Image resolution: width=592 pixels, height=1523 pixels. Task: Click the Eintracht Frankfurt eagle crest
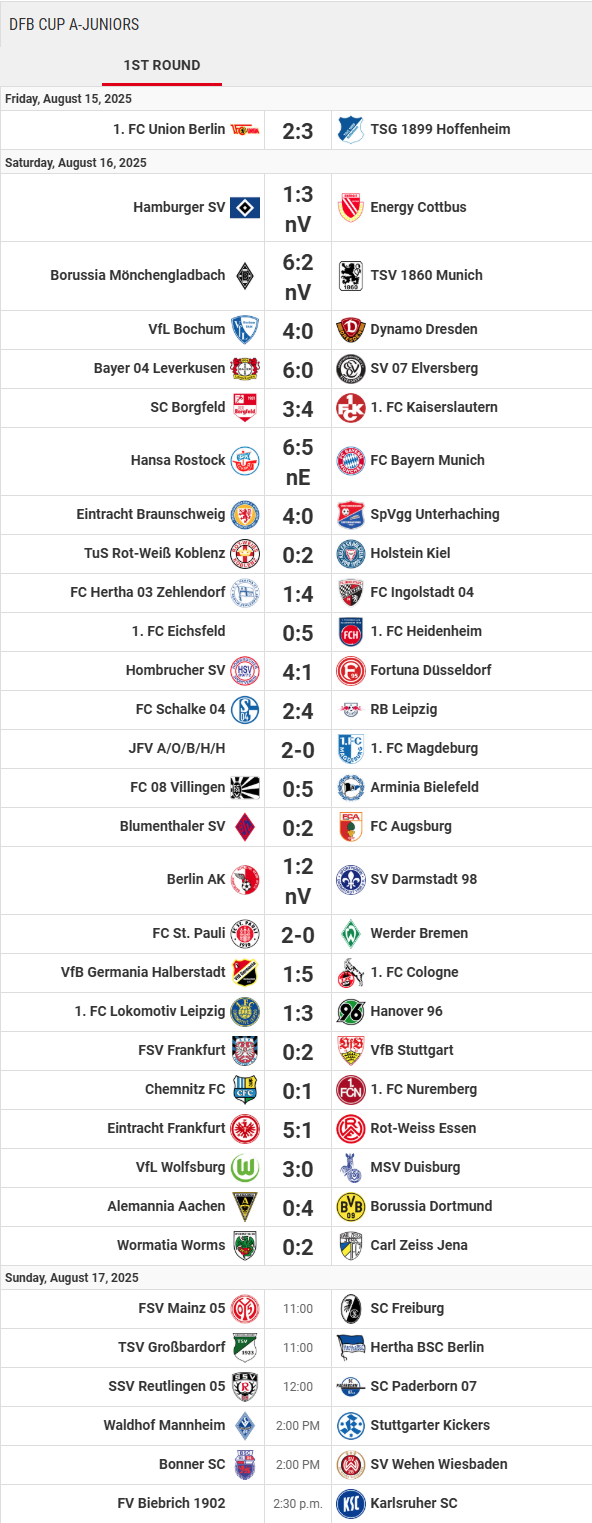245,1129
